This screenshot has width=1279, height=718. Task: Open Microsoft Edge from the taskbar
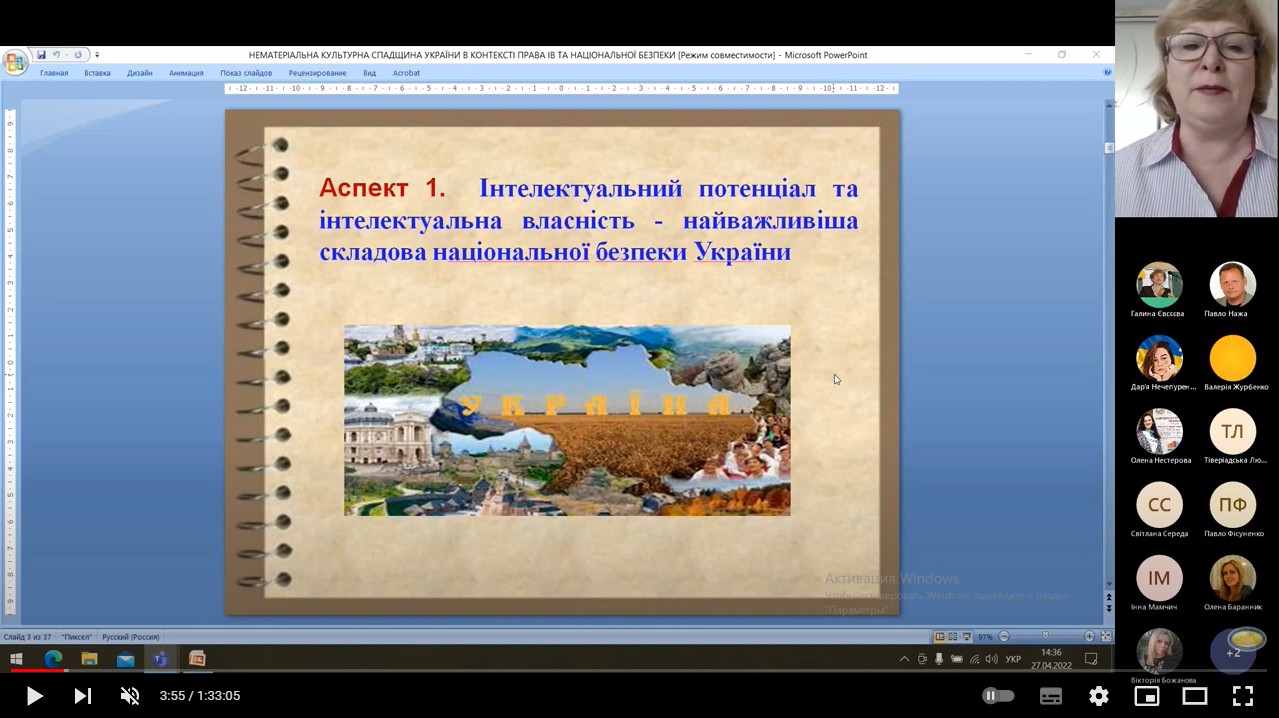coord(53,658)
